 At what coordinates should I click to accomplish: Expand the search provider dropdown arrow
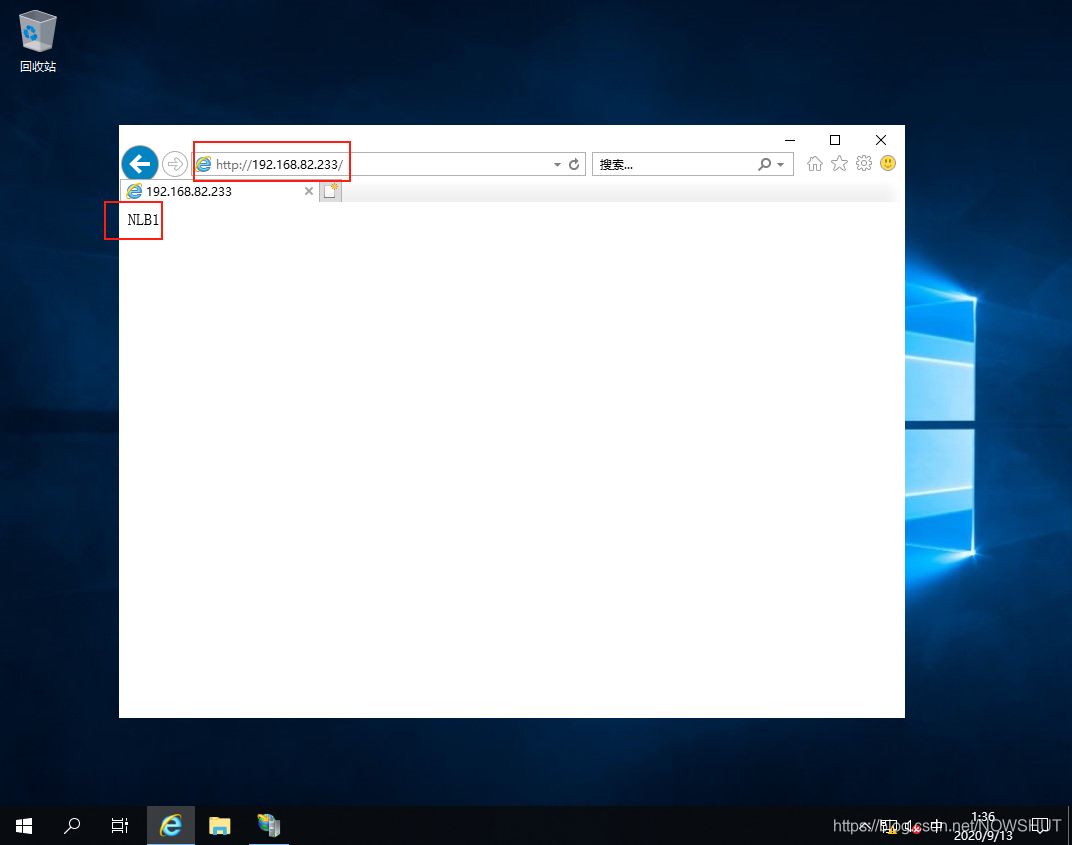[780, 165]
